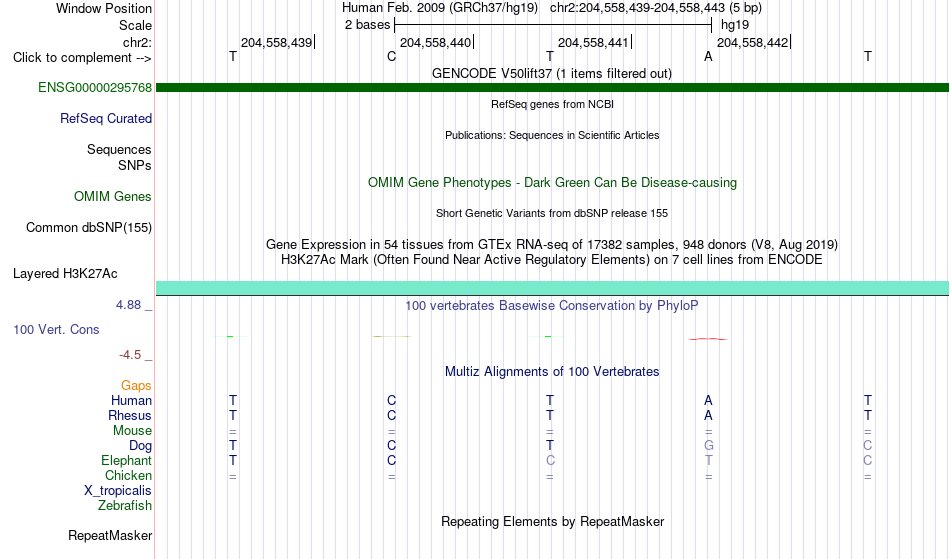950x559 pixels.
Task: Click the Layered H3K27Ac track label
Action: tap(65, 274)
